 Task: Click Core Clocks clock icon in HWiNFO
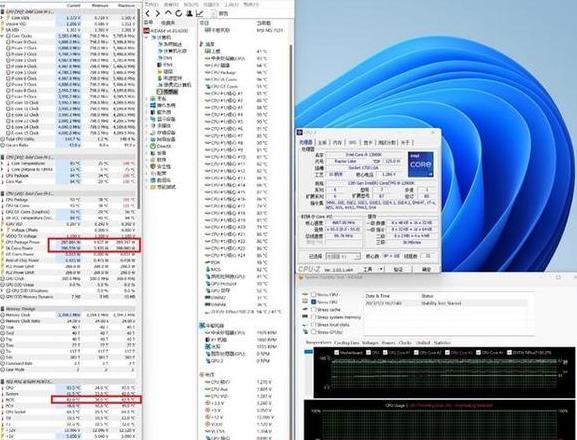tap(8, 36)
